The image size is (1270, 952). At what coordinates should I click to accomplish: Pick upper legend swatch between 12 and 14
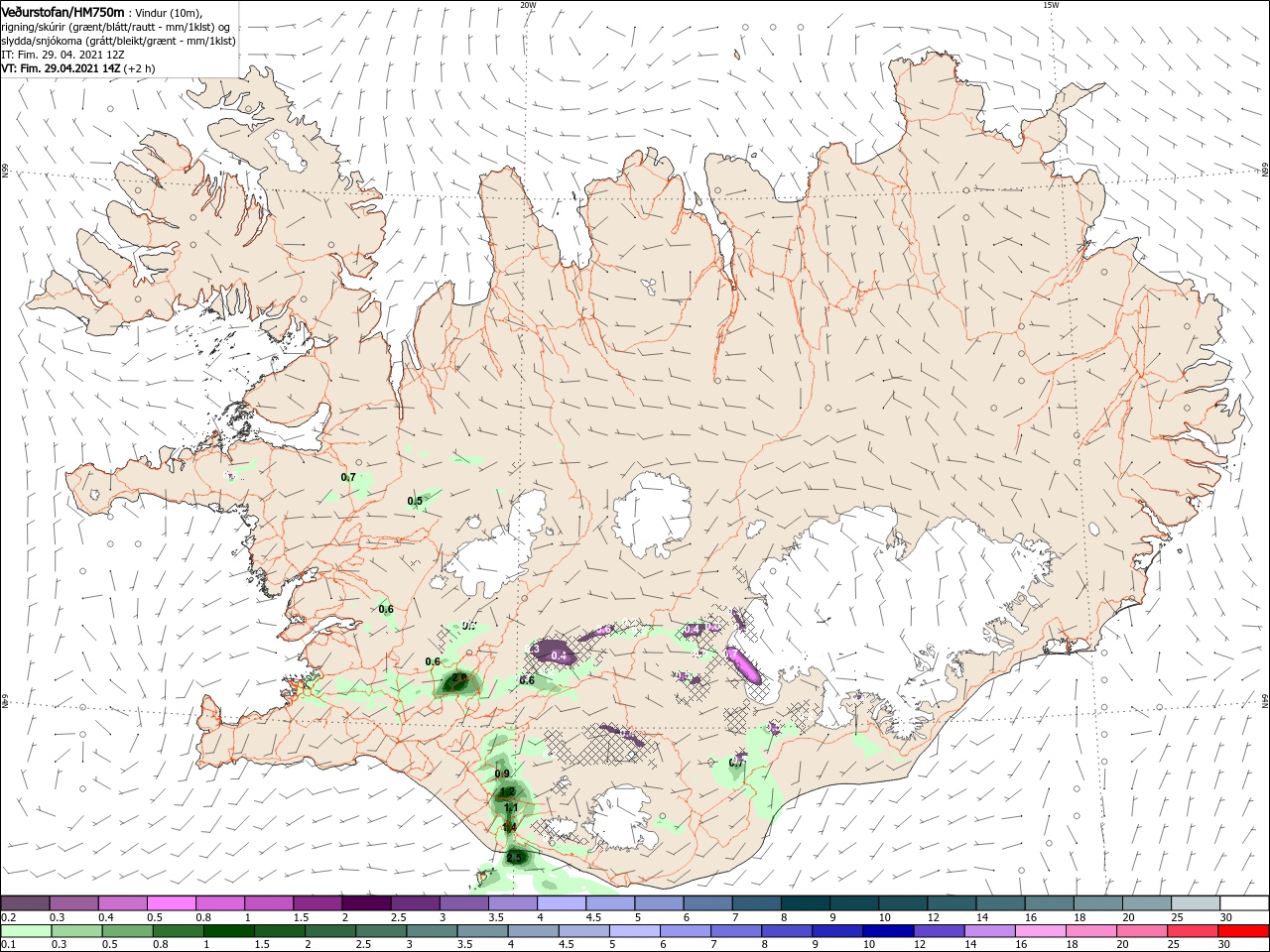[952, 903]
